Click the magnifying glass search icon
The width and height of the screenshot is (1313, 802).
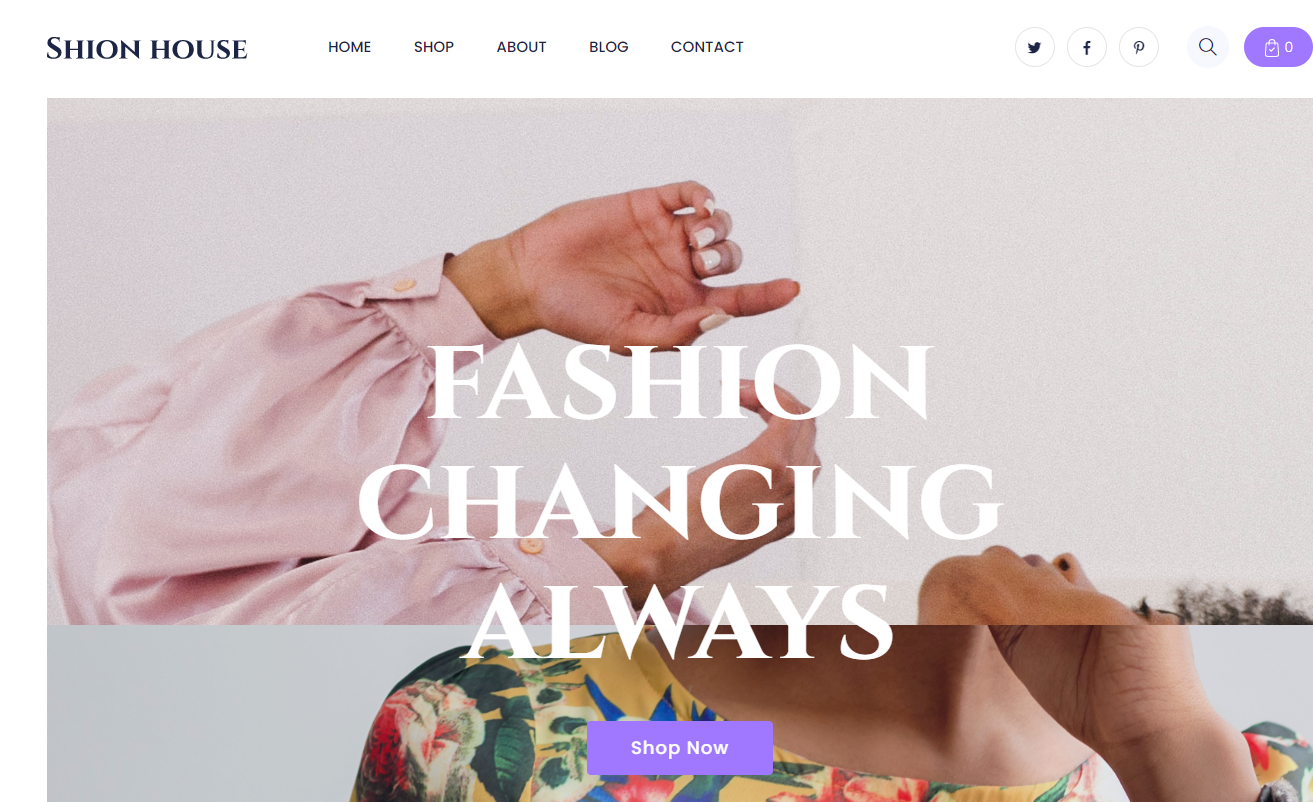coord(1208,47)
